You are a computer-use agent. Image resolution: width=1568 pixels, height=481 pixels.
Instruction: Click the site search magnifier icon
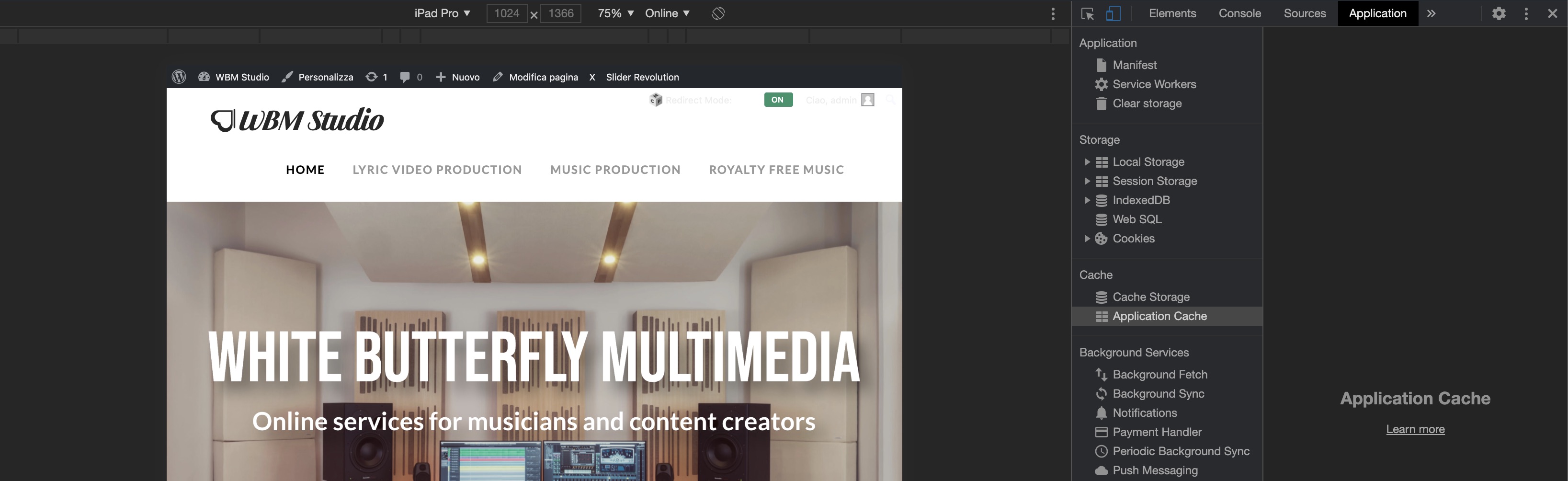[890, 100]
